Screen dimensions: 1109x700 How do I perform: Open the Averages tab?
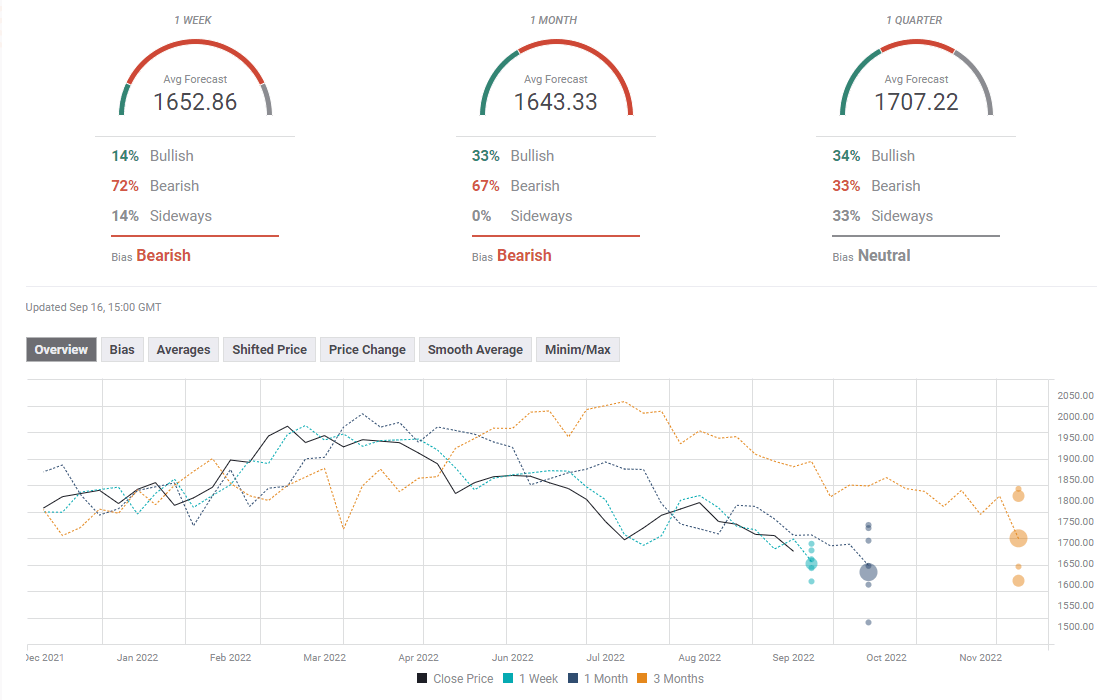tap(183, 350)
